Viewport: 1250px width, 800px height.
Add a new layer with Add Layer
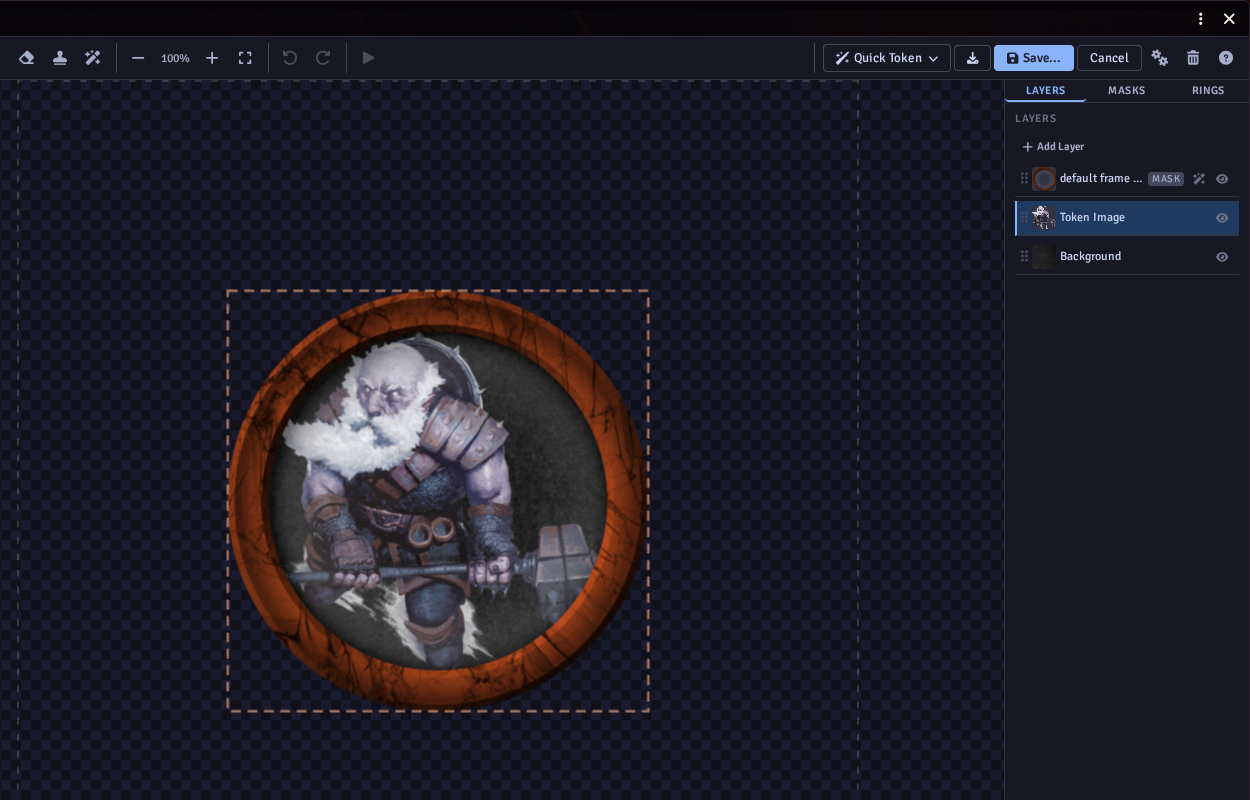pyautogui.click(x=1053, y=147)
